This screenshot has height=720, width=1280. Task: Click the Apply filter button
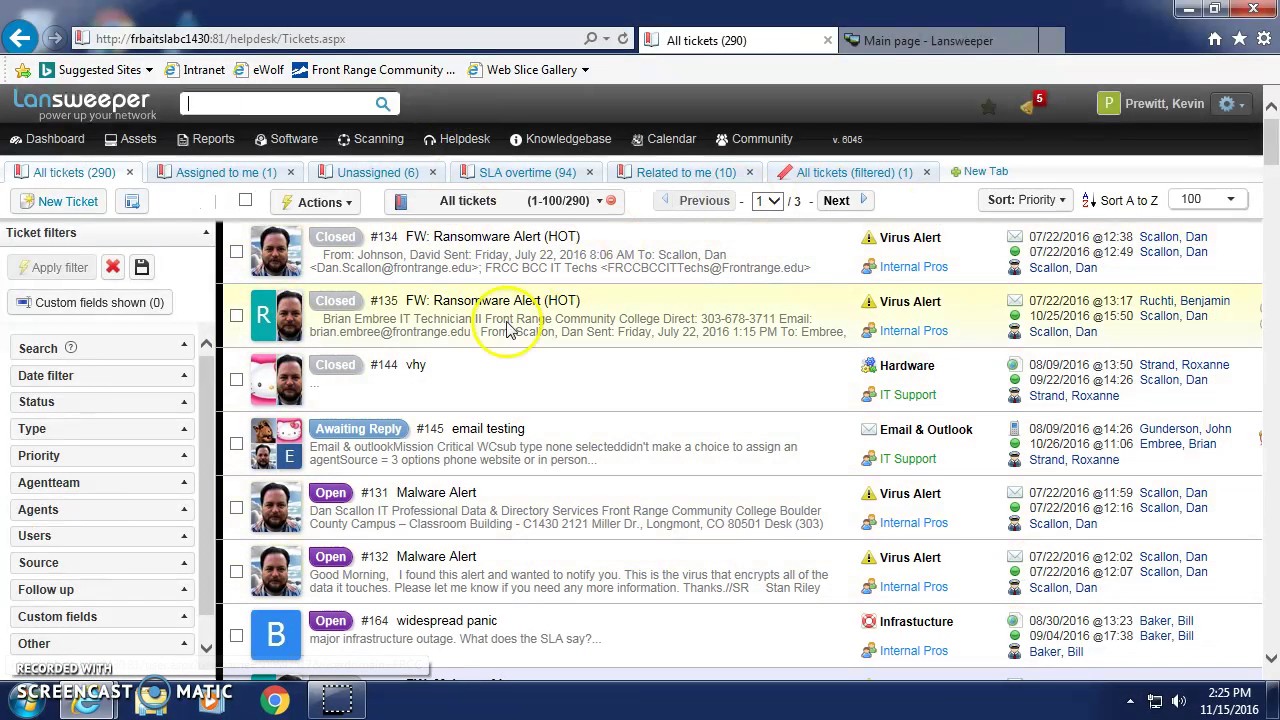pyautogui.click(x=50, y=267)
